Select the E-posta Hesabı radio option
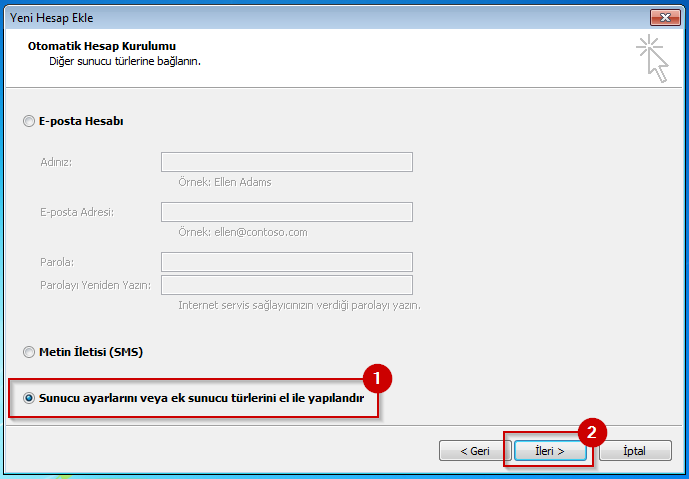Image resolution: width=689 pixels, height=479 pixels. 28,121
